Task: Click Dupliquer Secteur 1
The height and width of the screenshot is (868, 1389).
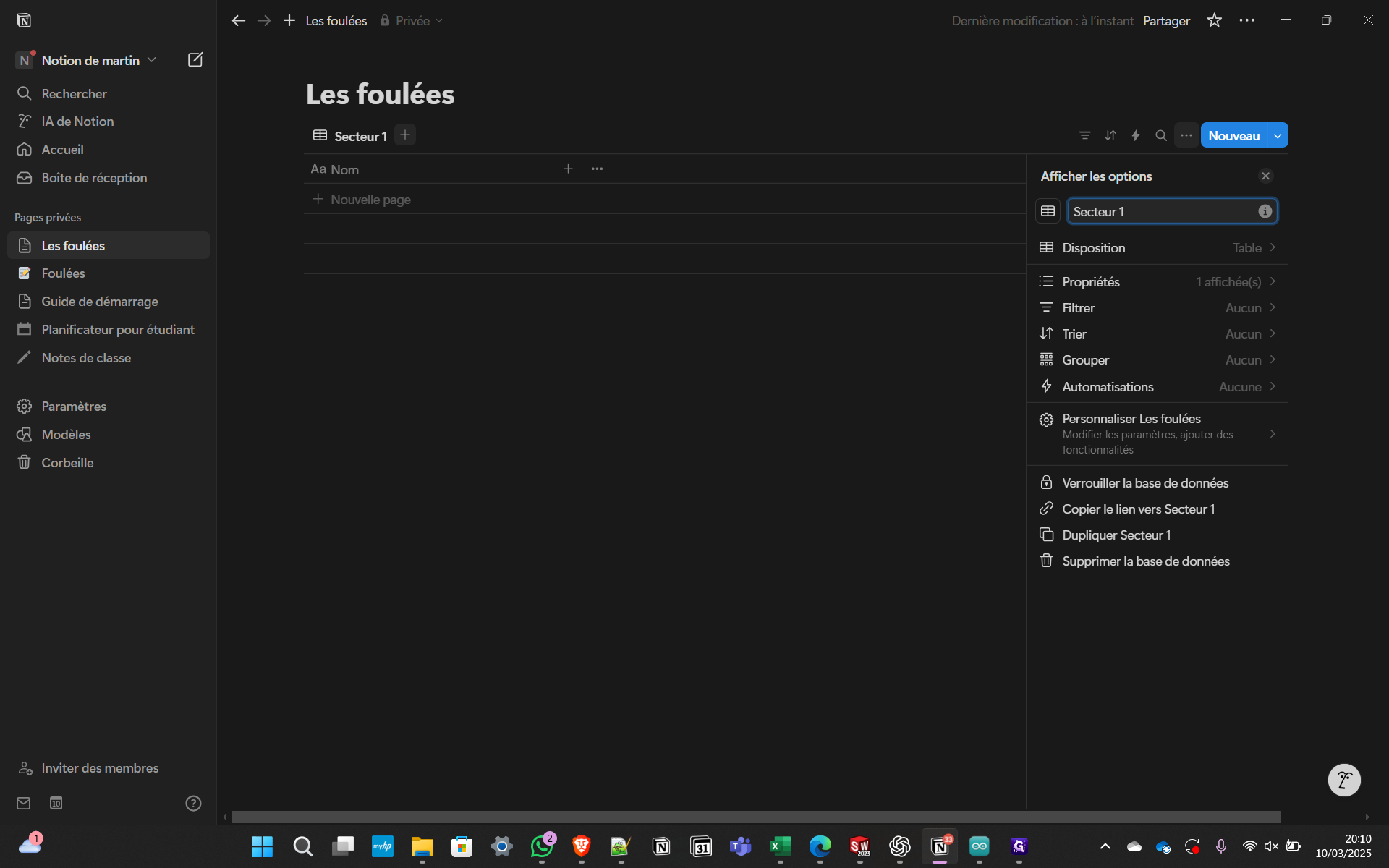Action: (x=1157, y=535)
